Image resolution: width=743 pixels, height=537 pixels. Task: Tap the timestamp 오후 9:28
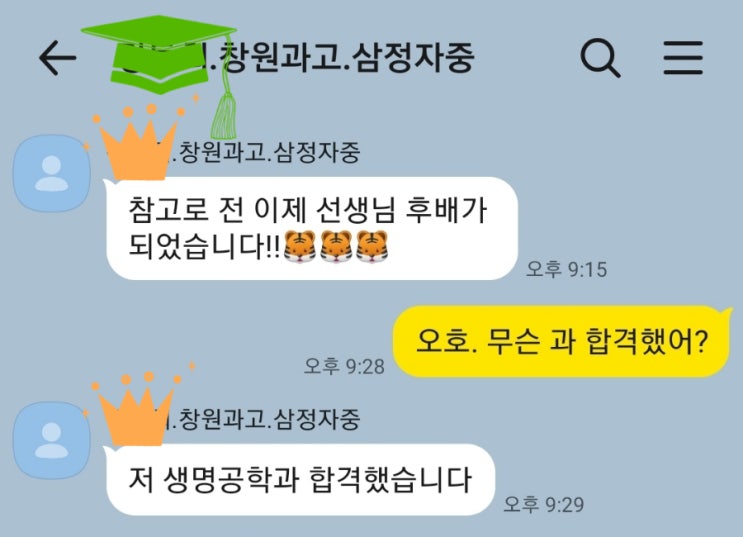344,366
